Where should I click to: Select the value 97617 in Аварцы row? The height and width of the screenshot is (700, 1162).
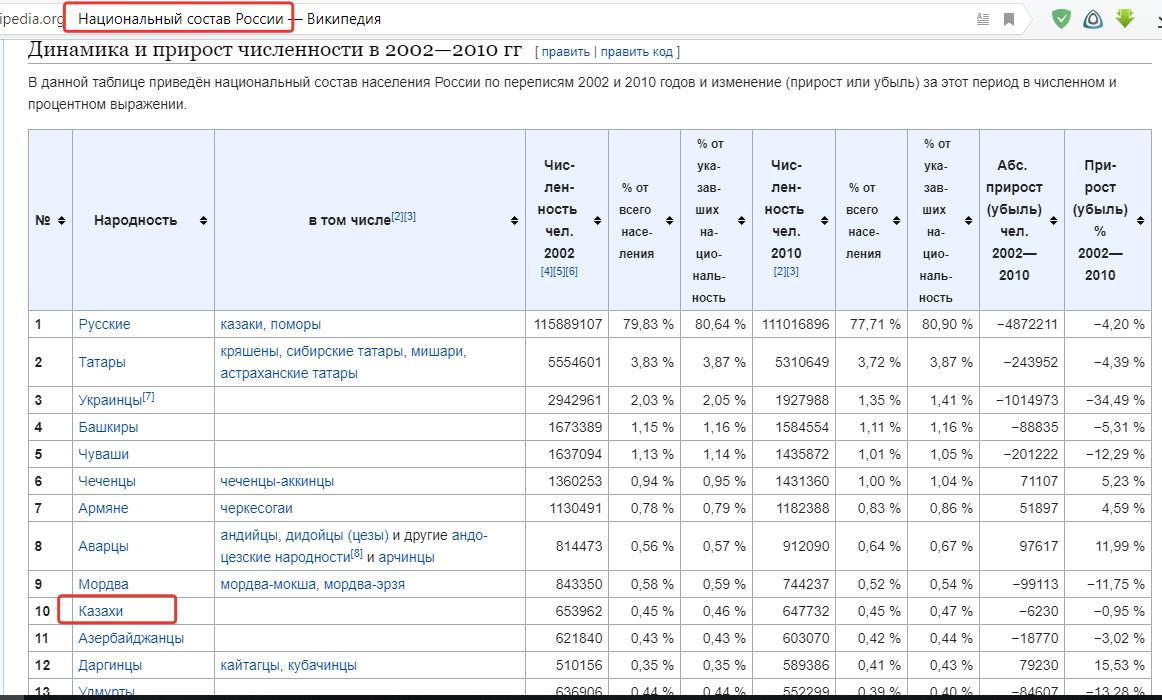coord(1038,546)
